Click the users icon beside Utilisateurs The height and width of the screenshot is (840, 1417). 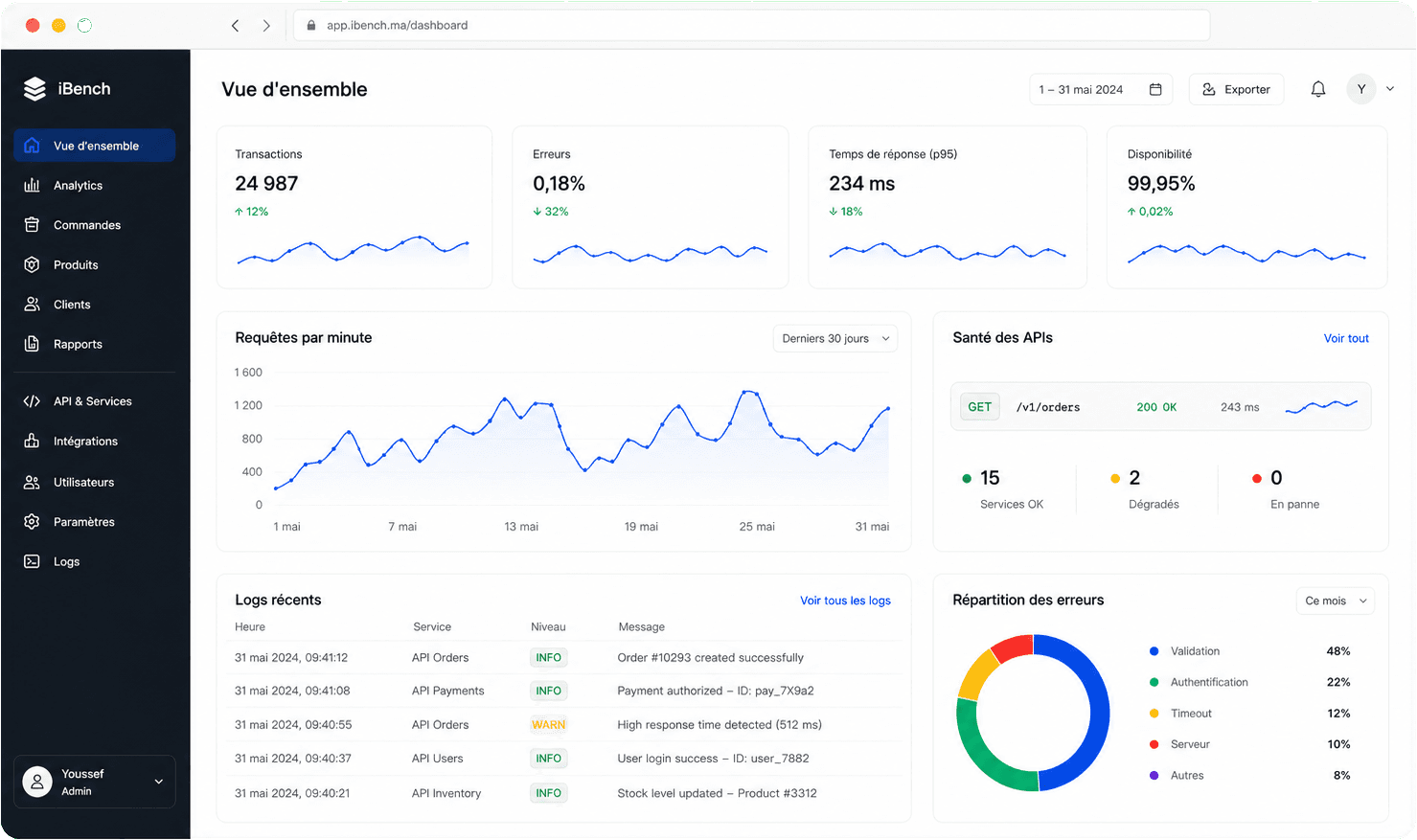point(32,482)
